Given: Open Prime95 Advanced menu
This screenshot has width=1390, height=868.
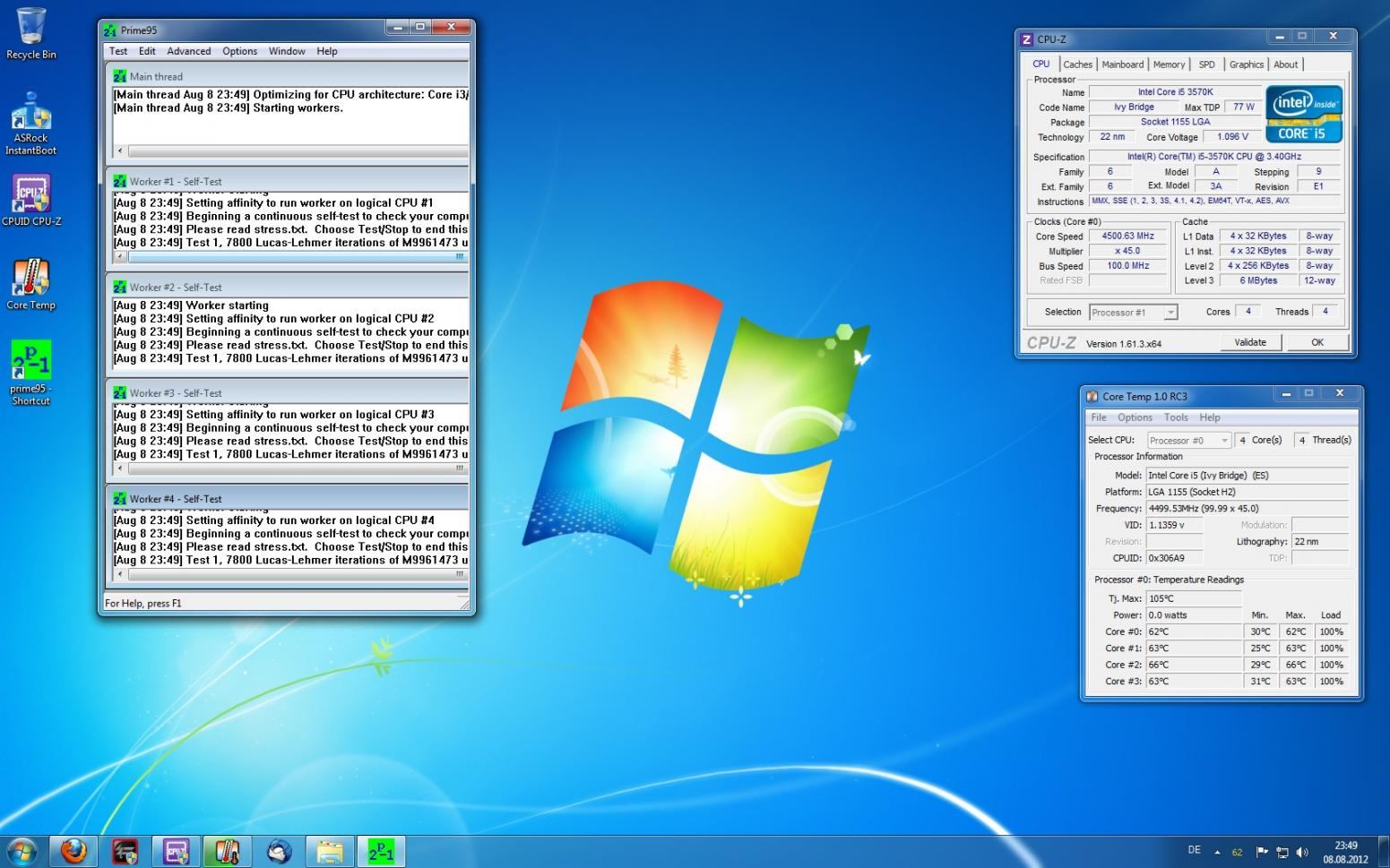Looking at the screenshot, I should (x=189, y=51).
